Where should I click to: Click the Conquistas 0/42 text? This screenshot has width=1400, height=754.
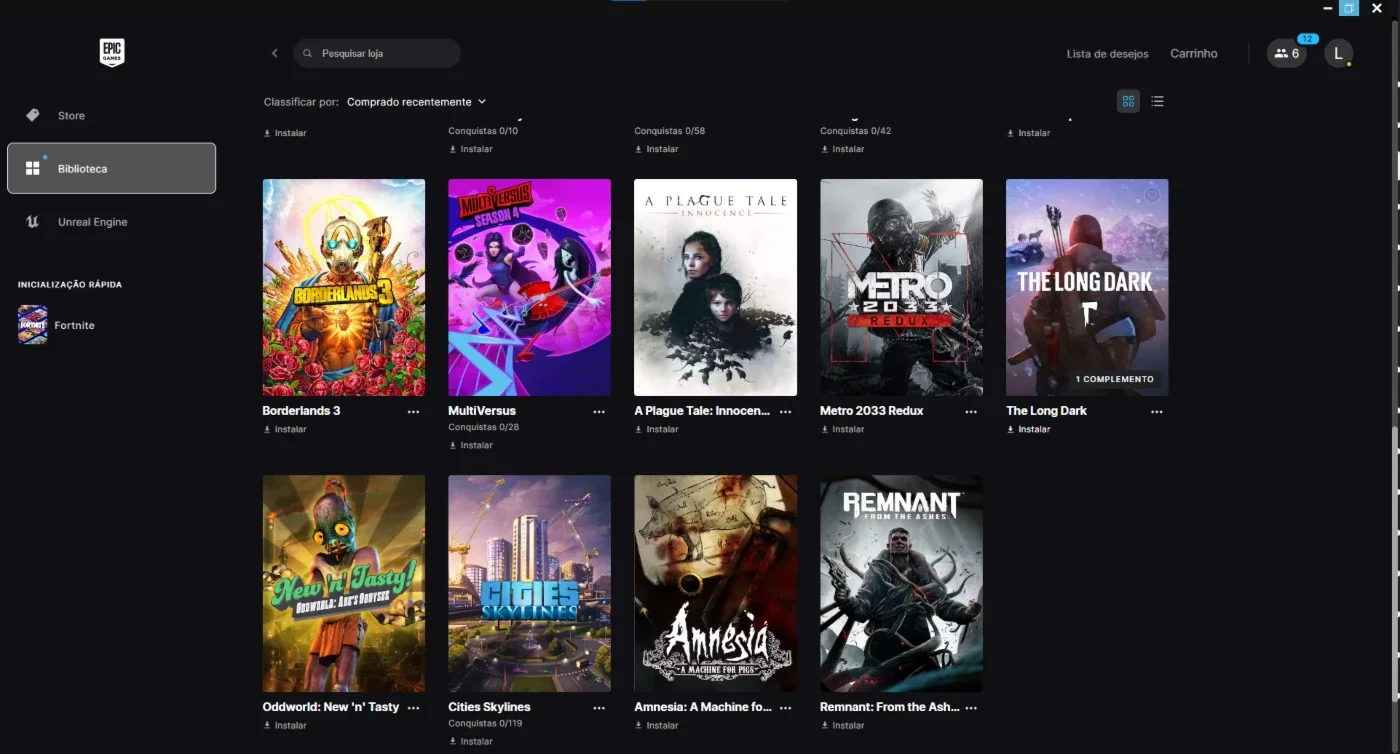click(x=855, y=131)
